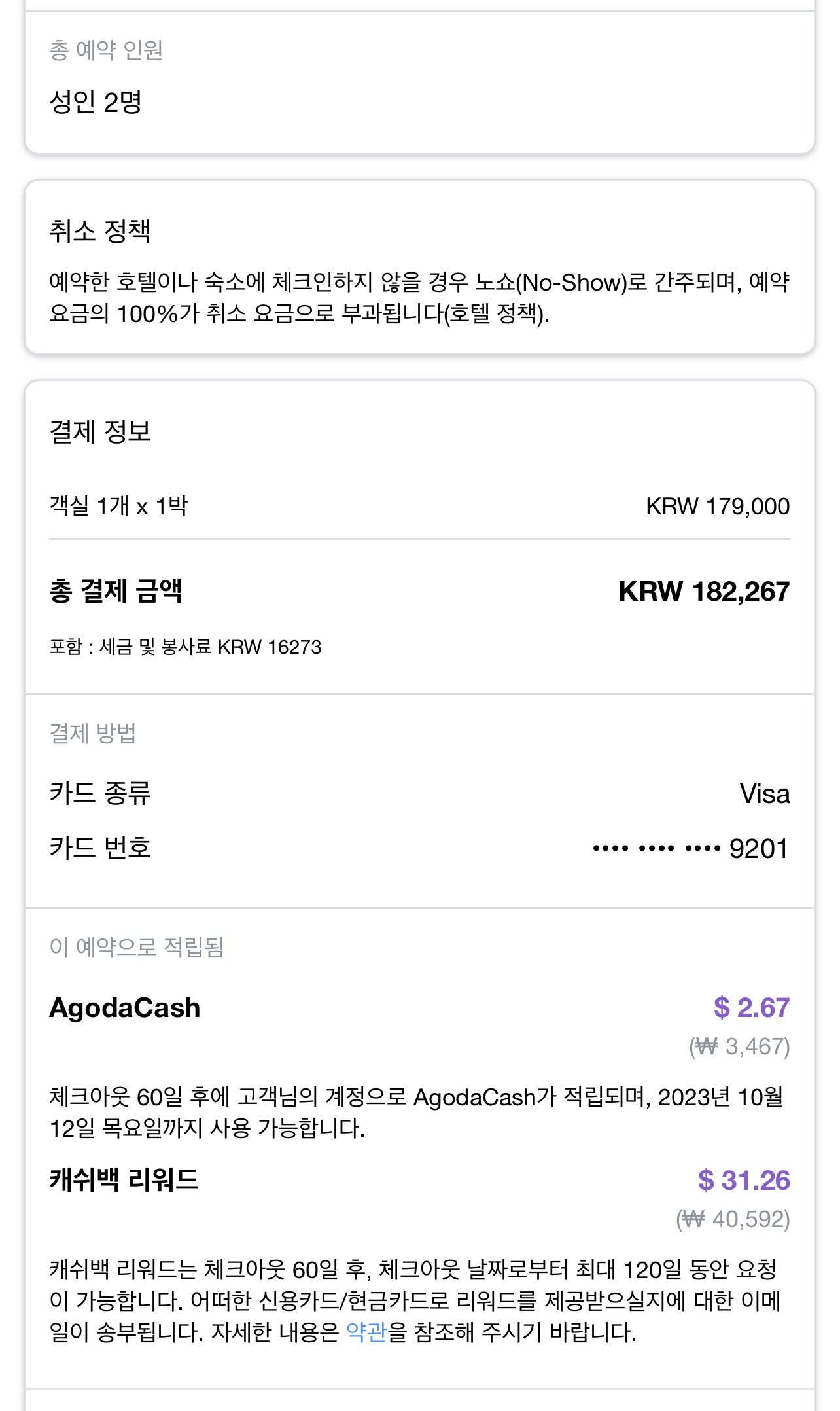Tap the 이 예약으로 적립됨 label

(137, 947)
